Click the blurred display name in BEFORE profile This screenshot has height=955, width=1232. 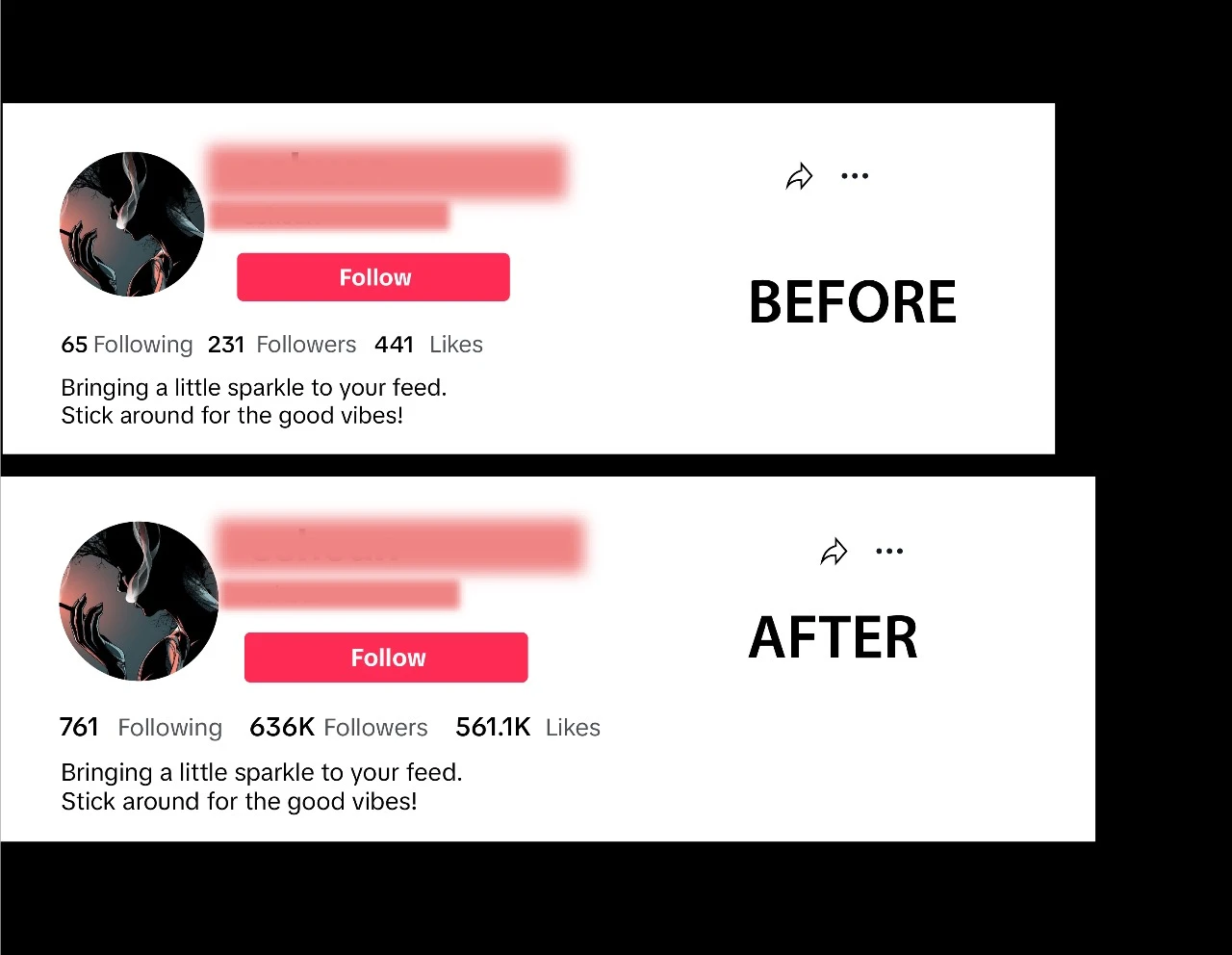pyautogui.click(x=387, y=172)
